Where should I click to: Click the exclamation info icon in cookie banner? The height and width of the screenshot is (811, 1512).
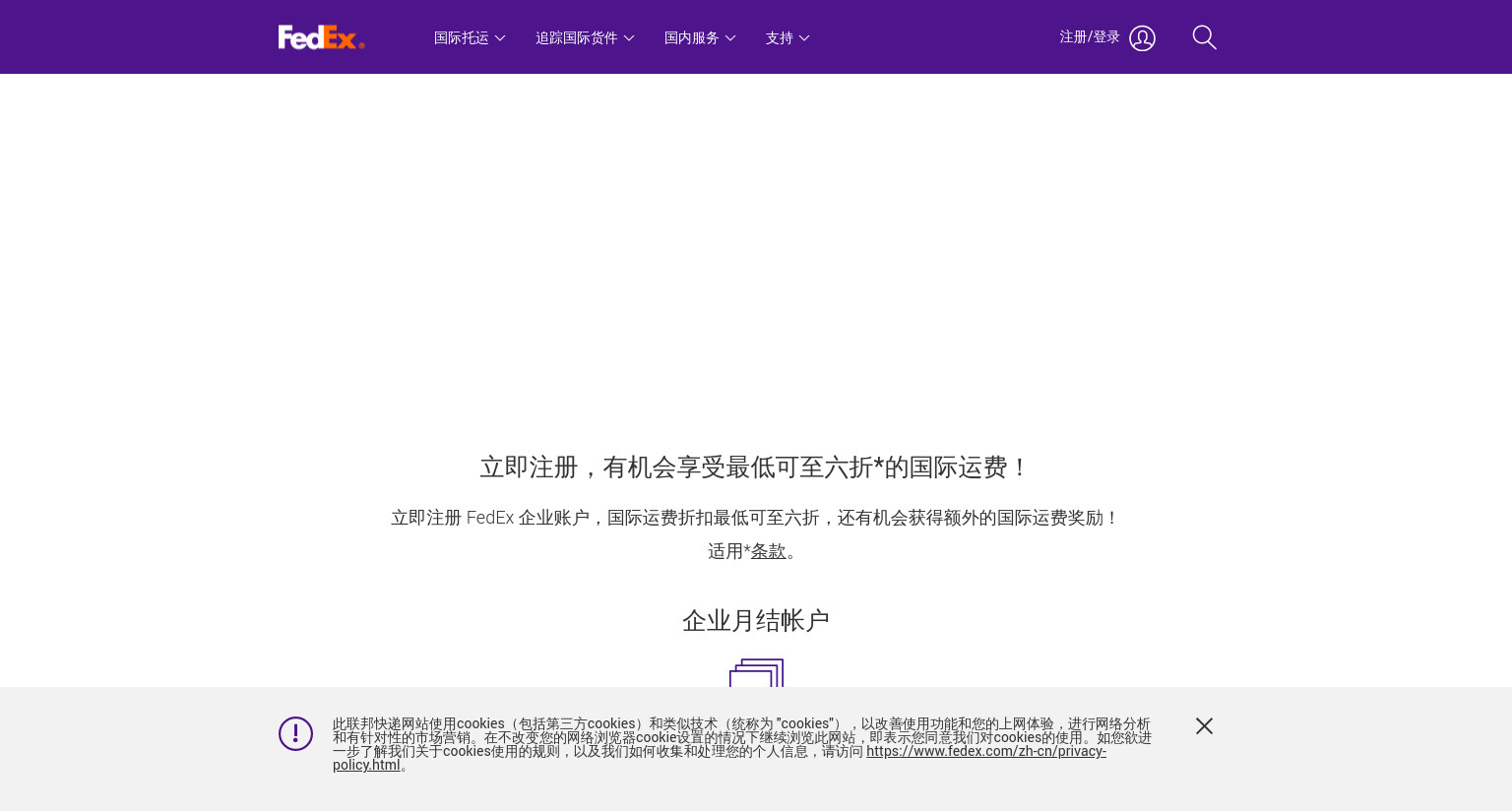point(295,733)
